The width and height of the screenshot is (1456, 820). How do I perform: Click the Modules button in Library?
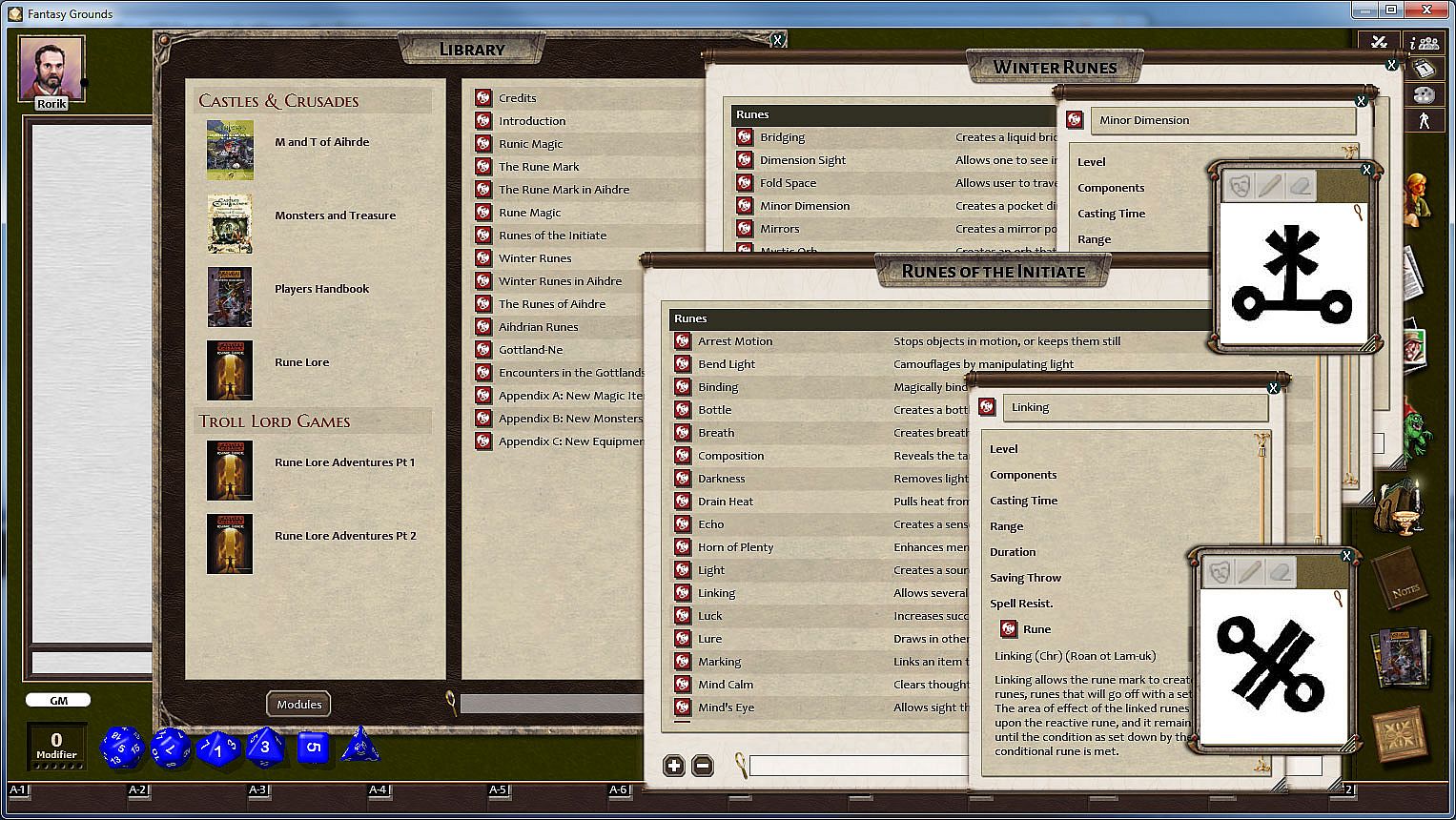tap(299, 704)
